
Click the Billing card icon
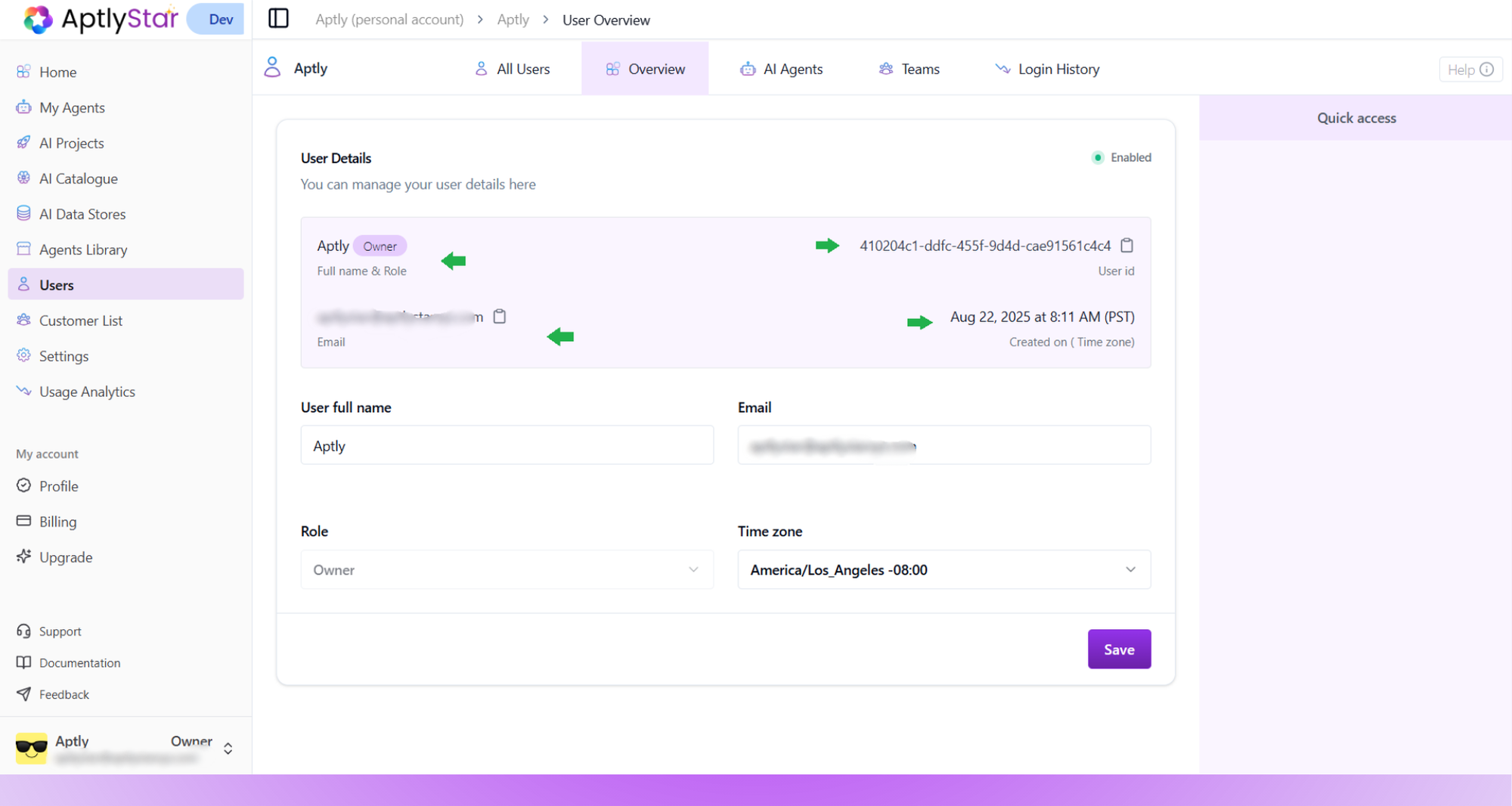coord(23,522)
